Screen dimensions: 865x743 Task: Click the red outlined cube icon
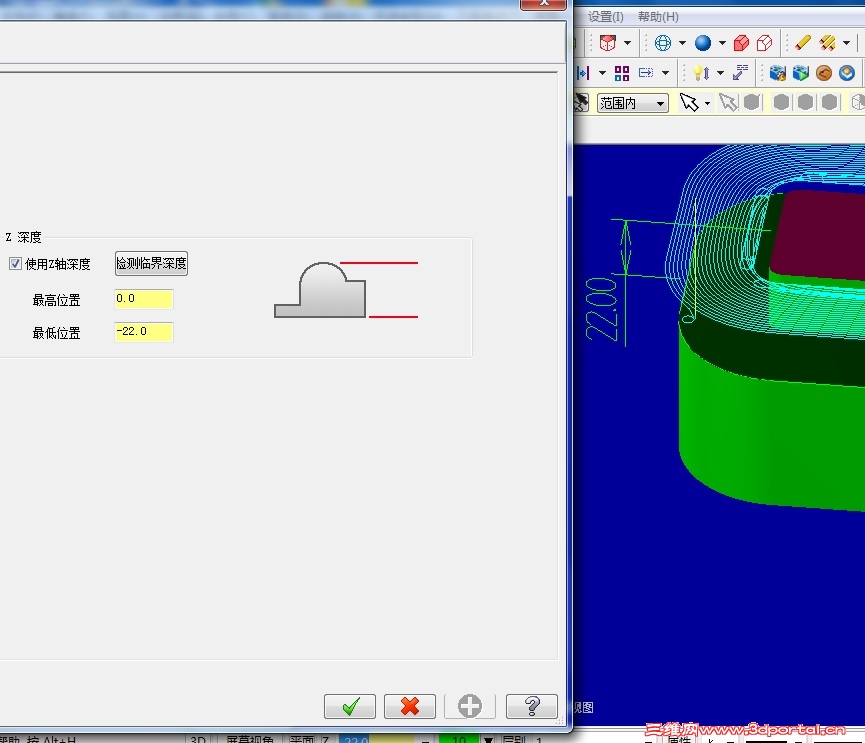click(765, 43)
